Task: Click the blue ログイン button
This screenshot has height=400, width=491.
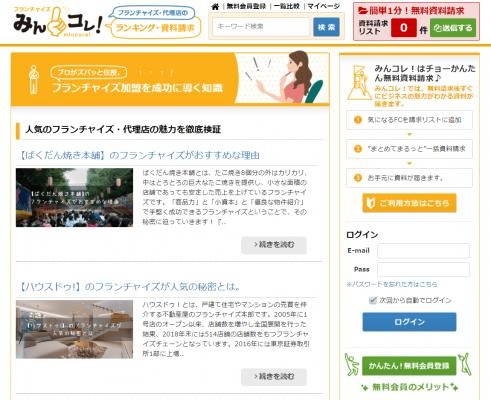Action: 409,322
